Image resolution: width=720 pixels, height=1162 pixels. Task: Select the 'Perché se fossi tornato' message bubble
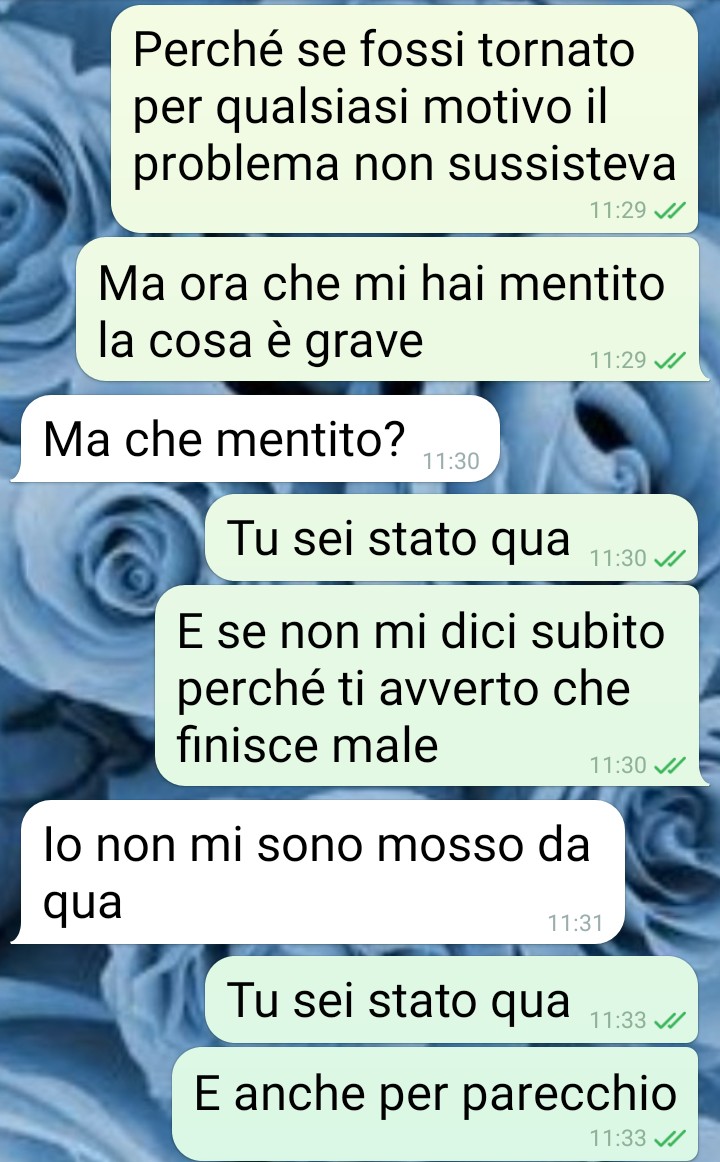click(x=406, y=119)
